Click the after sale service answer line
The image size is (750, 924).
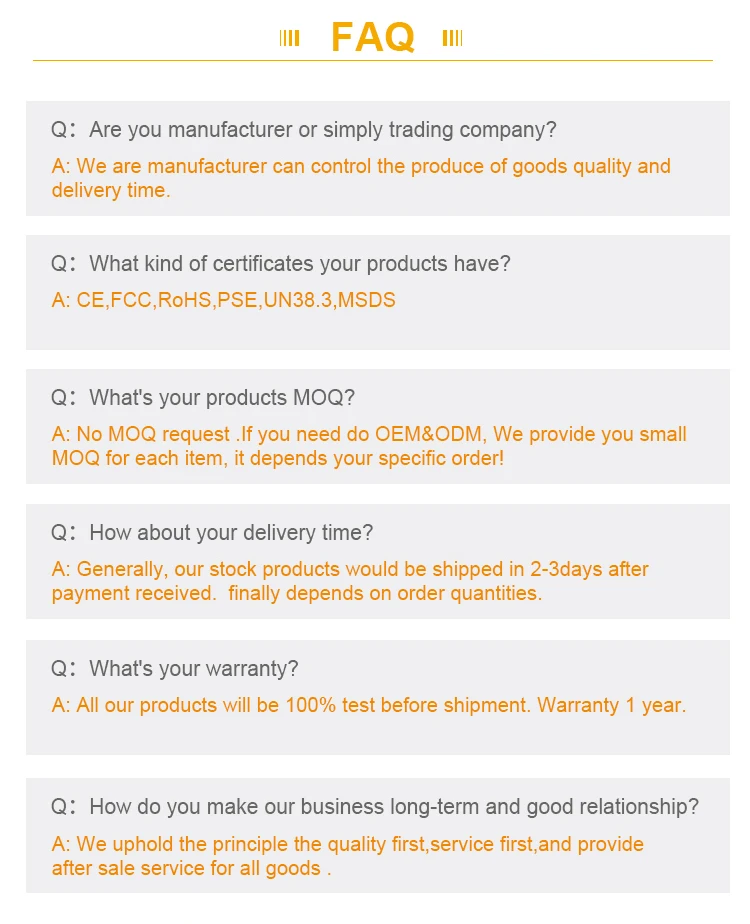tap(191, 869)
